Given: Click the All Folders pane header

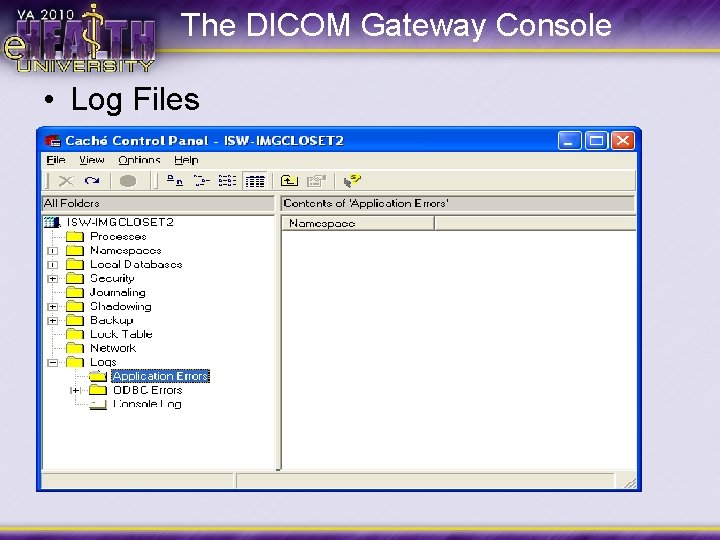Looking at the screenshot, I should (158, 203).
